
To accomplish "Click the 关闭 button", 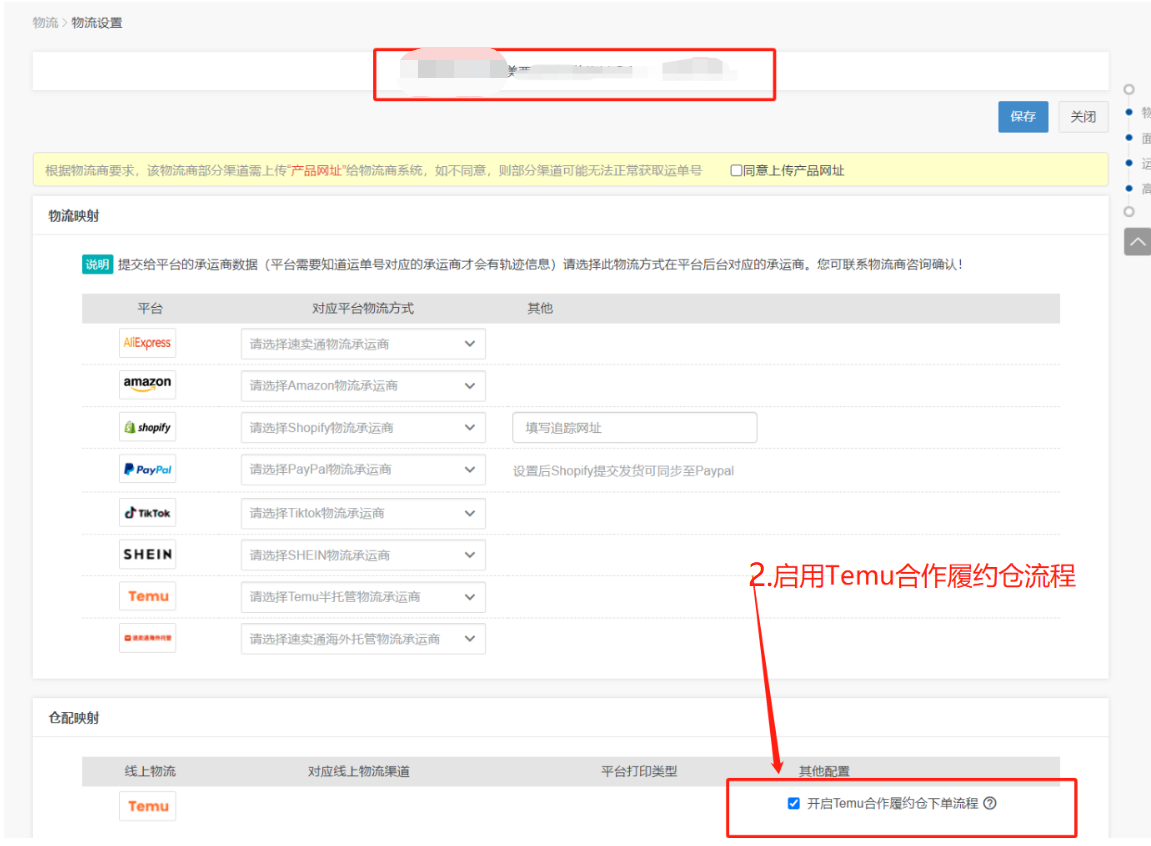I will (x=1083, y=117).
